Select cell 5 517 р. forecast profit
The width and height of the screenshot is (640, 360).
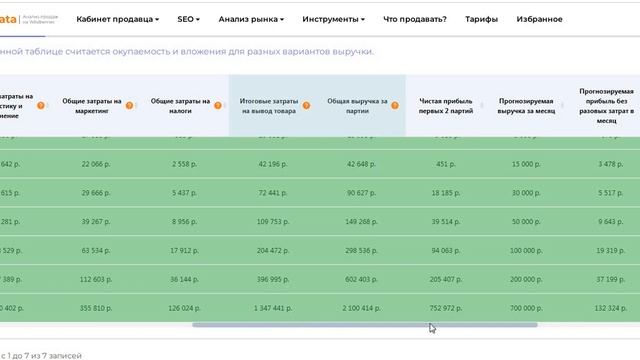[611, 193]
